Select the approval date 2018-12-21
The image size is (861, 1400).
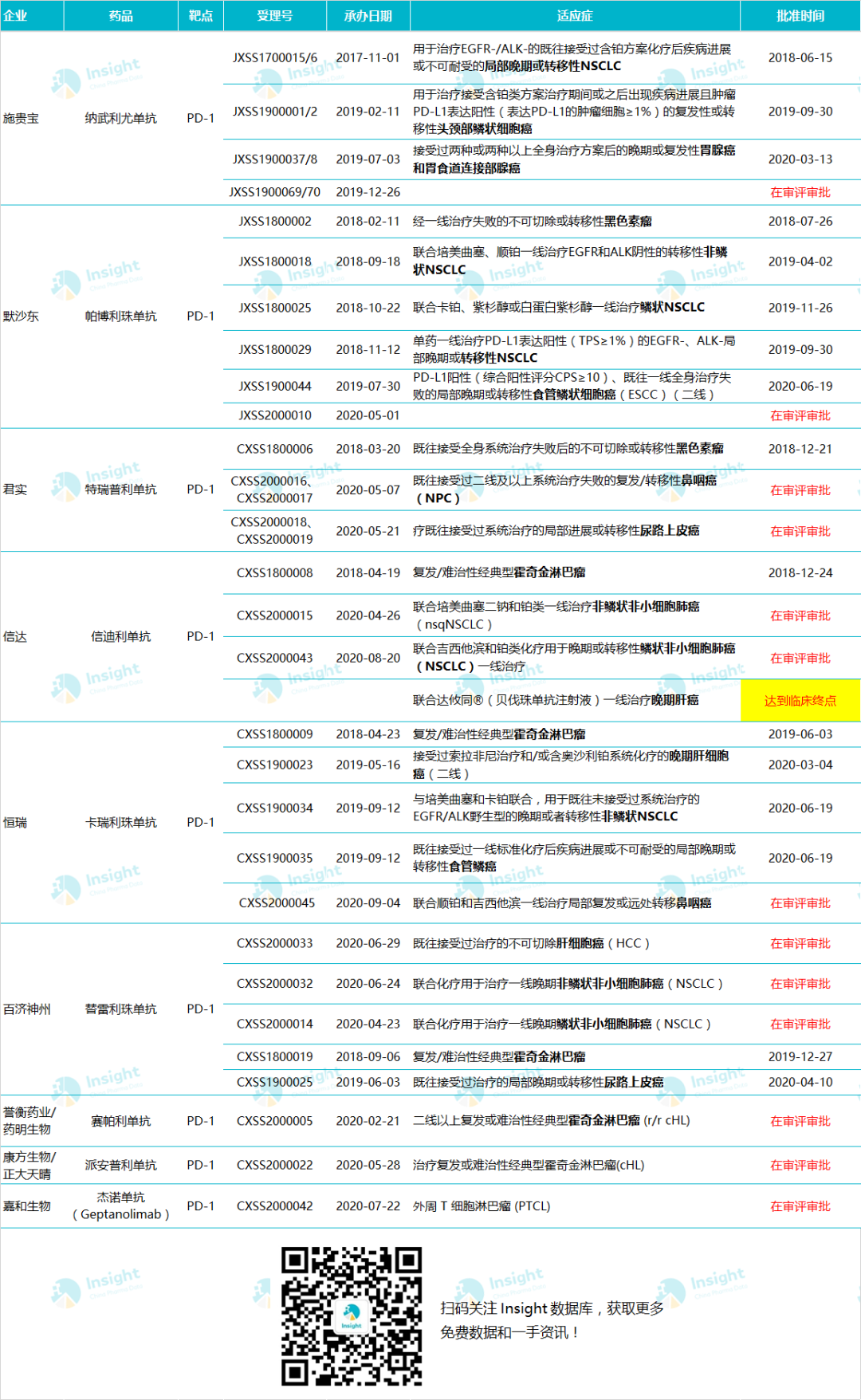pos(800,449)
